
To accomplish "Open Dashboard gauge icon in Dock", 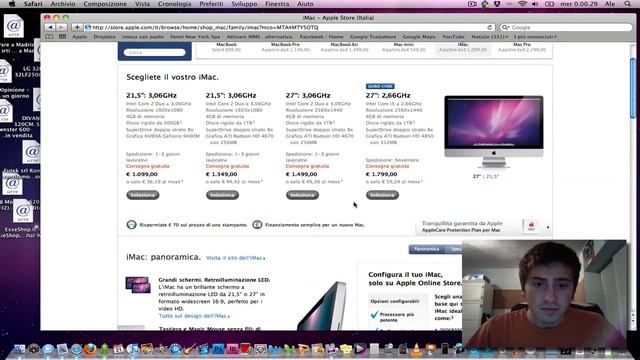I will 33,349.
